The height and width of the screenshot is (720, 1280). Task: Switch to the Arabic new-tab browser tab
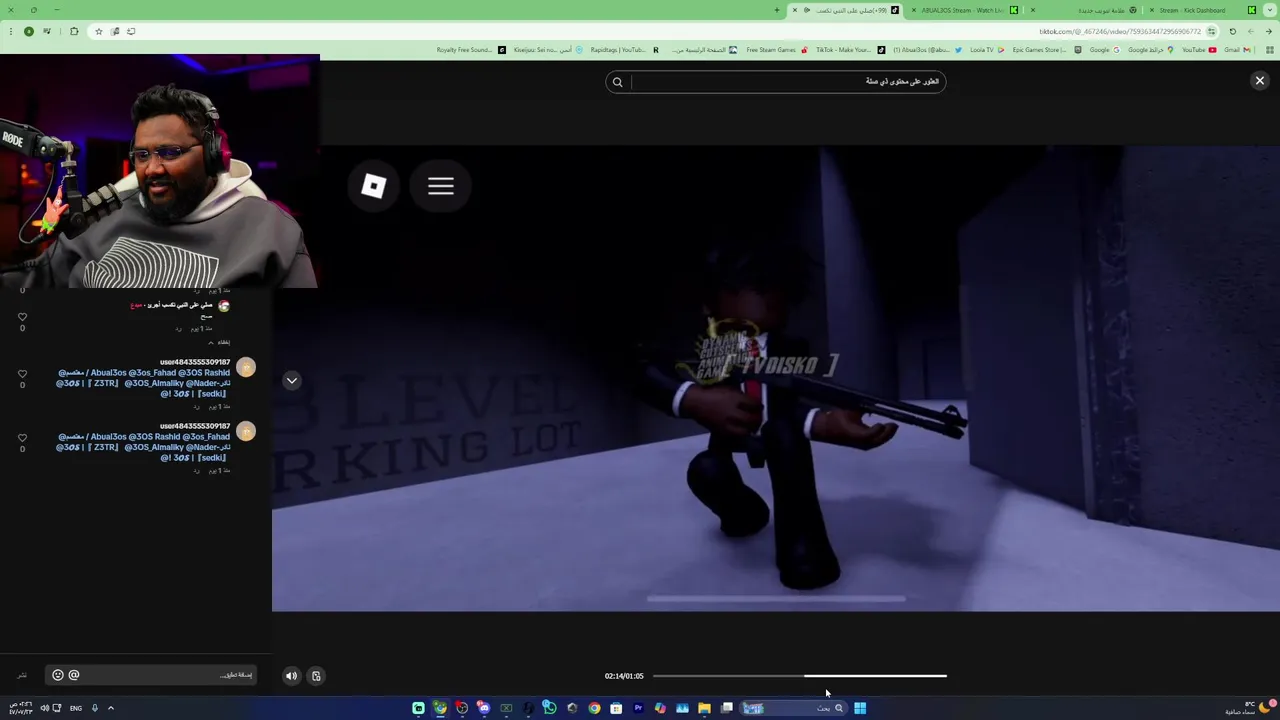coord(1085,10)
